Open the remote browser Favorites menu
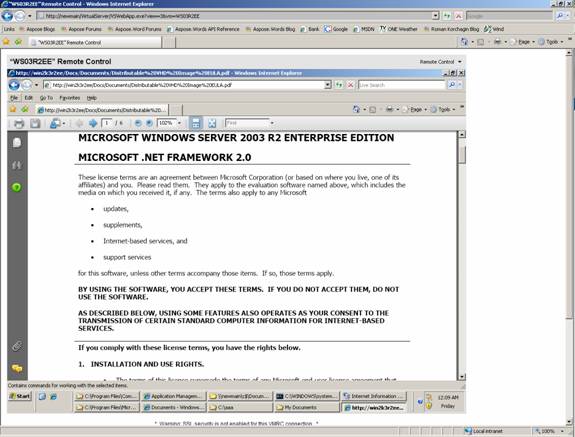The width and height of the screenshot is (575, 437). [x=70, y=98]
